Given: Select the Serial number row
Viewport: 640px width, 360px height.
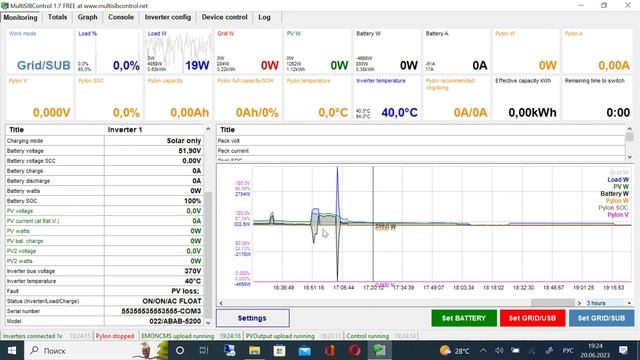Looking at the screenshot, I should pos(104,311).
